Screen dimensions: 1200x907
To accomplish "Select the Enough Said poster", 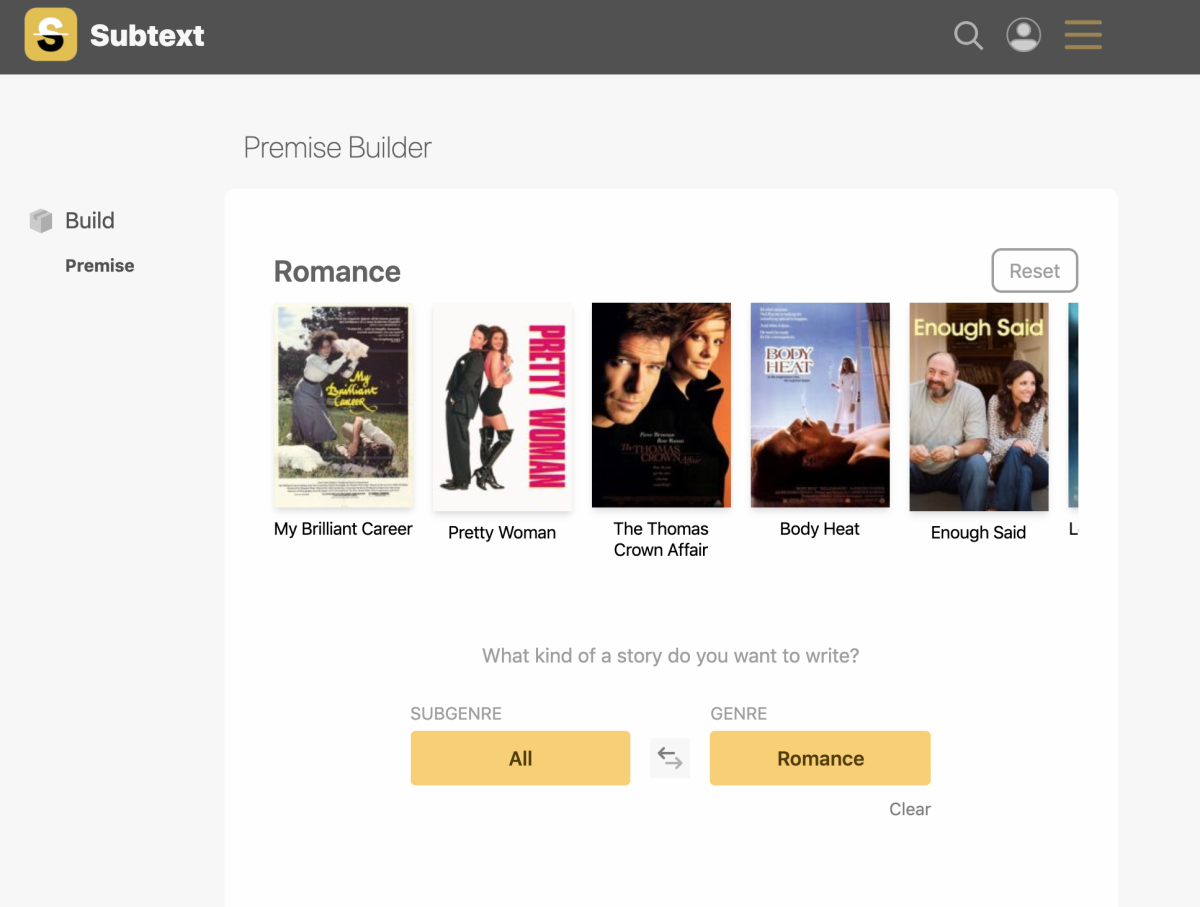I will 979,407.
